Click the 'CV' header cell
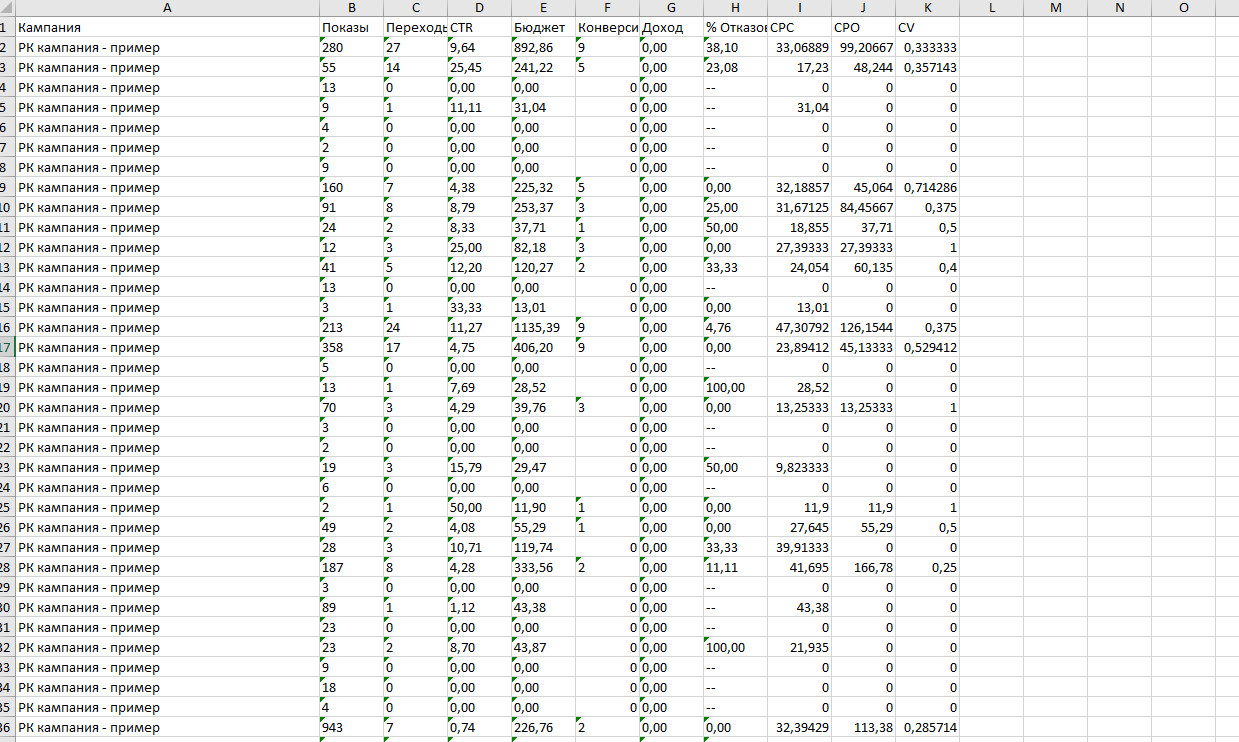Screen dimensions: 1239x742 pos(927,28)
